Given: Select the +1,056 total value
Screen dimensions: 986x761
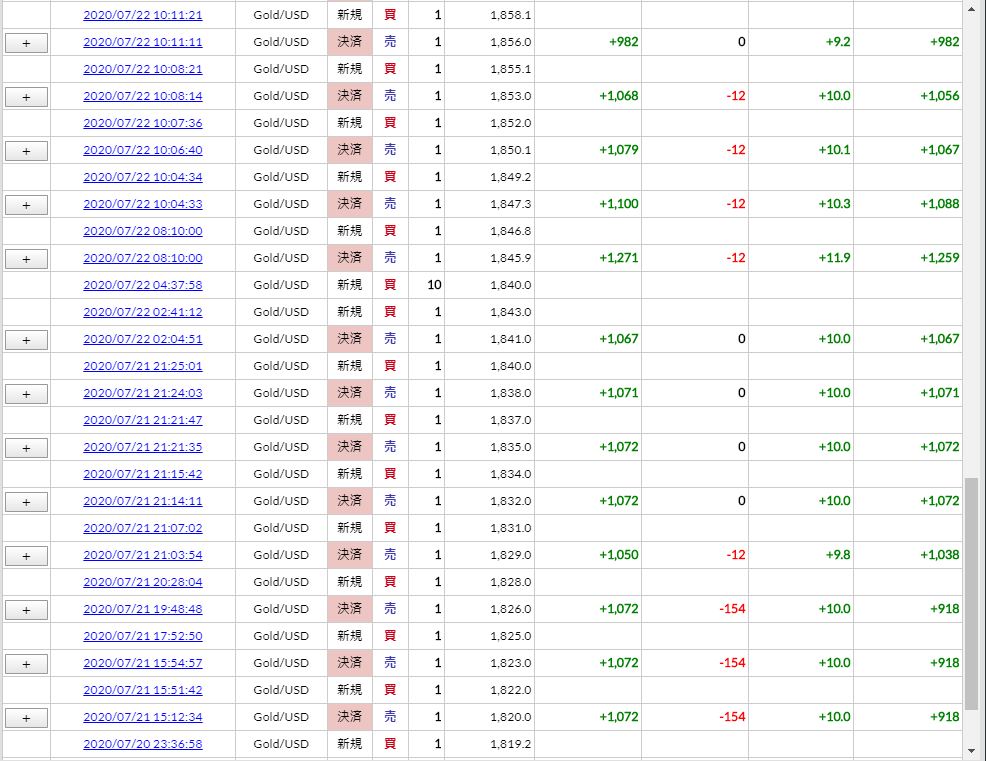Looking at the screenshot, I should tap(939, 96).
